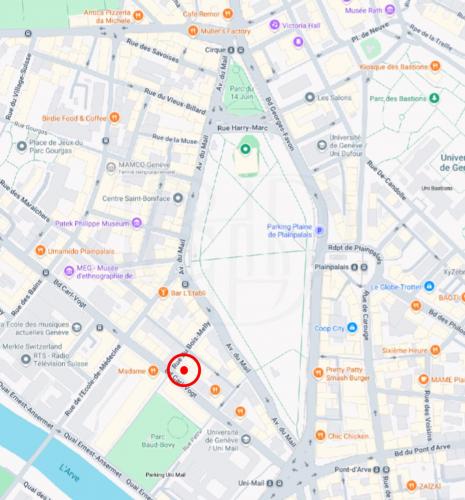Click the Pretty Patty Smash Burger label
465x500 pixels.
(348, 374)
